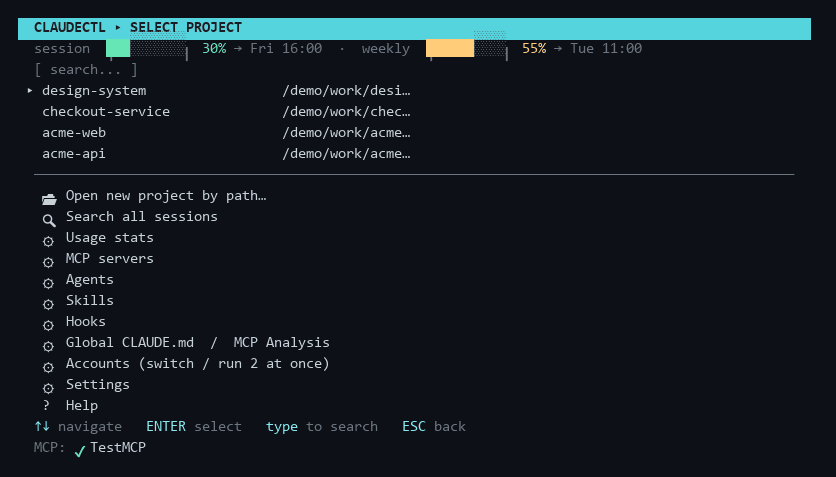
Task: Click the gear icon beside Global CLAUDE.md
Action: 49,346
